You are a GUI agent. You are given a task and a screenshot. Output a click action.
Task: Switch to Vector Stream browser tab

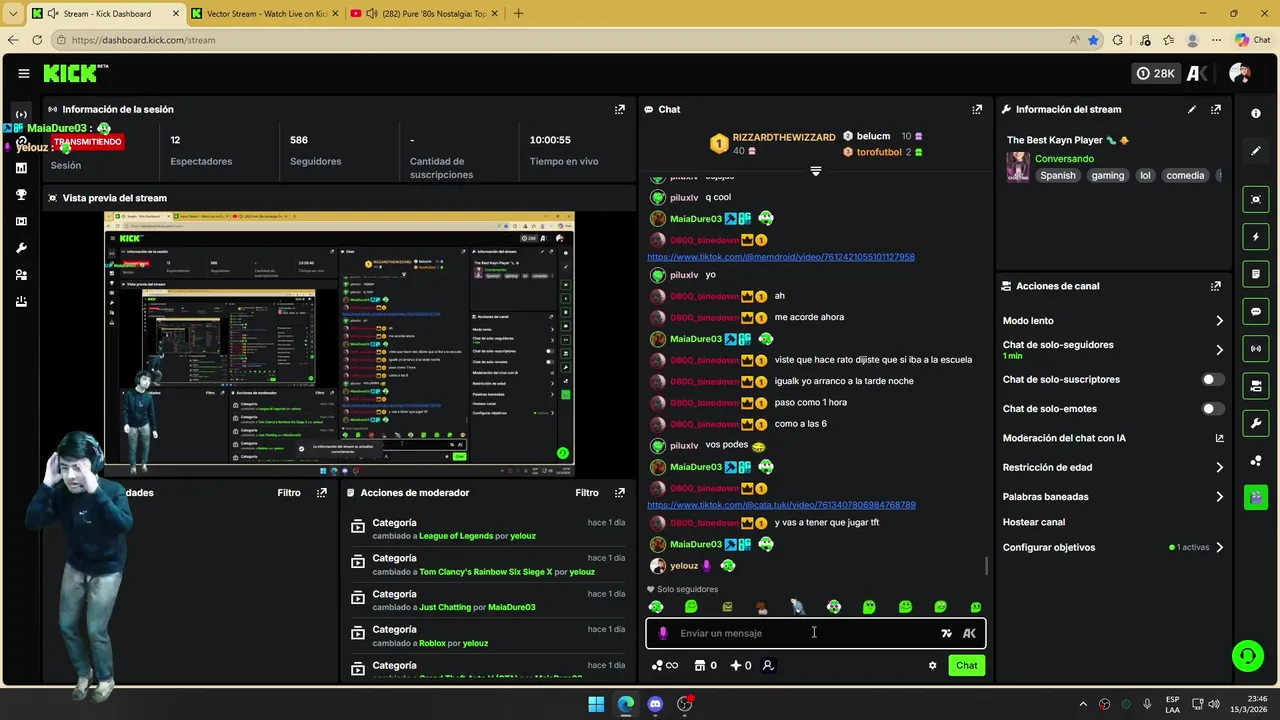click(x=263, y=14)
